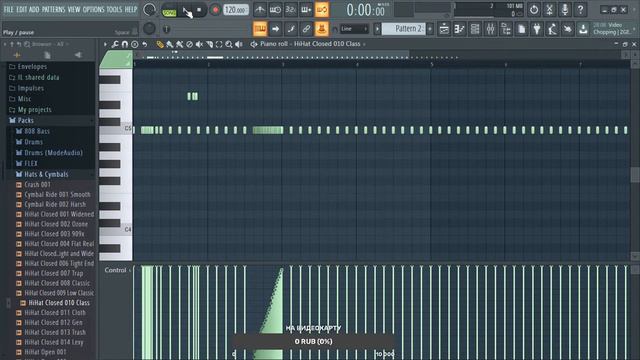This screenshot has width=640, height=360.
Task: Open the Line snap dropdown
Action: click(x=354, y=29)
